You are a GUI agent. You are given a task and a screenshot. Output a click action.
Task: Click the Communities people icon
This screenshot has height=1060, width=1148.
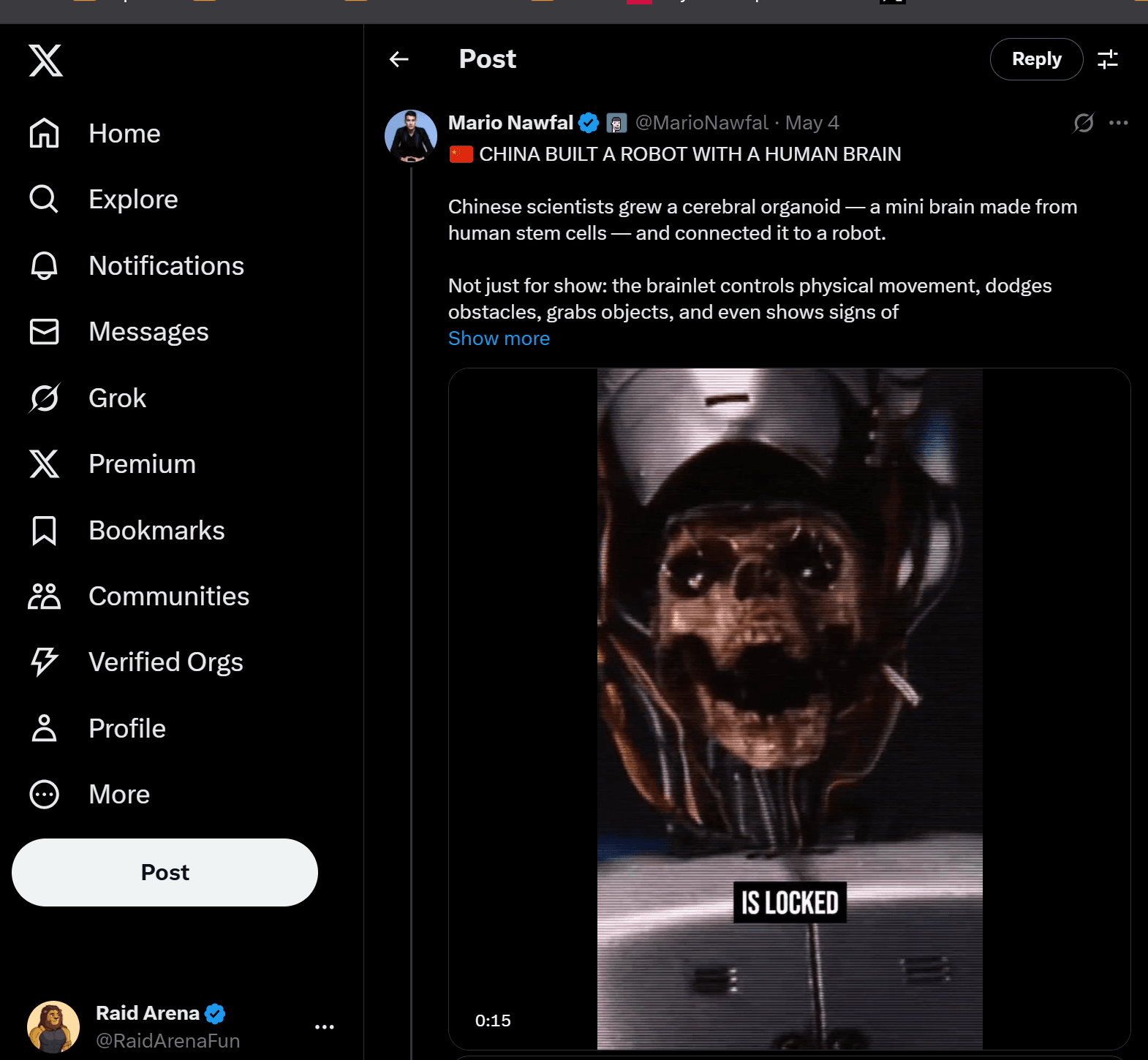click(44, 596)
